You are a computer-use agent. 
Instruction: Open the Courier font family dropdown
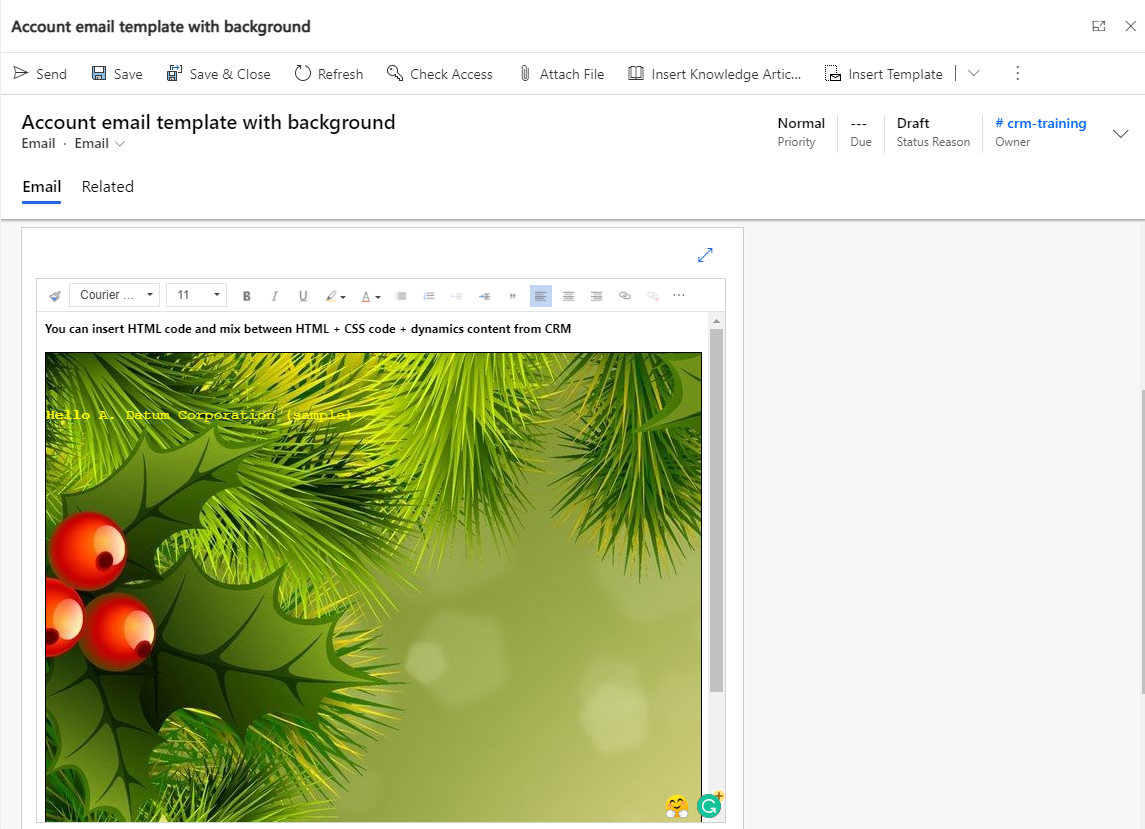tap(113, 294)
